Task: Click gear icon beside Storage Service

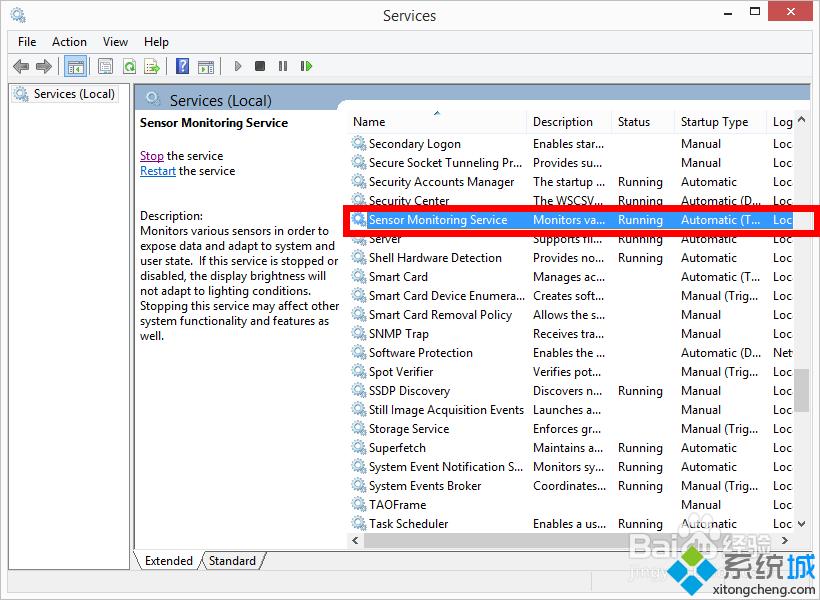Action: point(359,428)
